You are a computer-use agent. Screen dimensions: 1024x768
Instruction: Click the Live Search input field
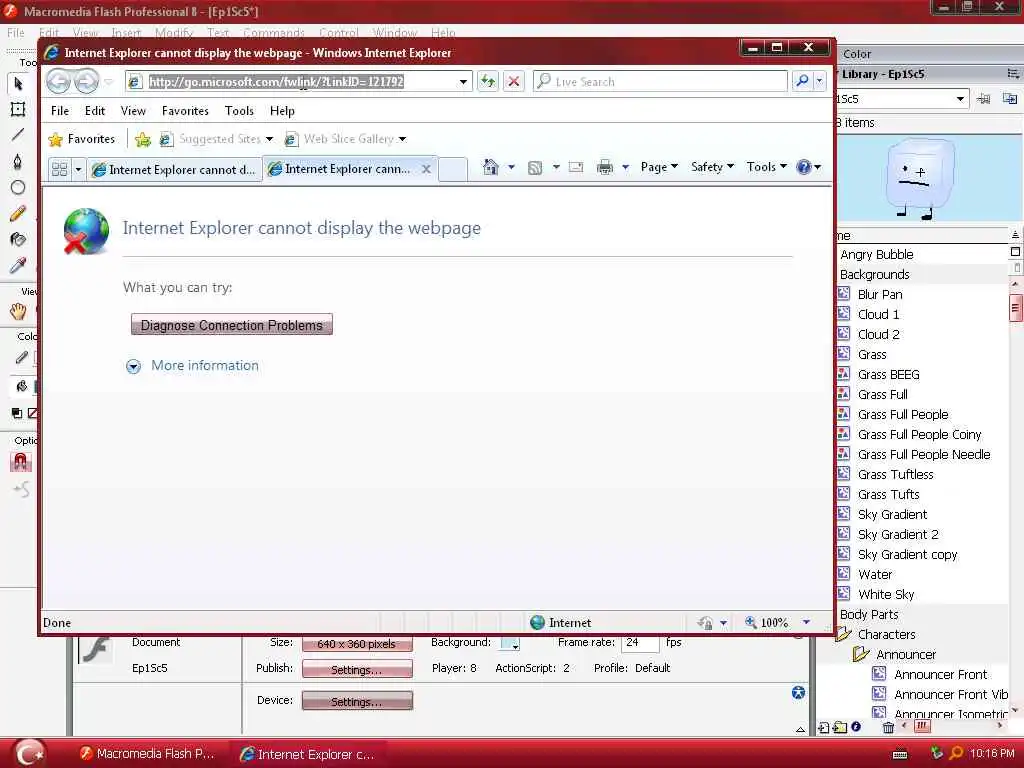pyautogui.click(x=661, y=82)
